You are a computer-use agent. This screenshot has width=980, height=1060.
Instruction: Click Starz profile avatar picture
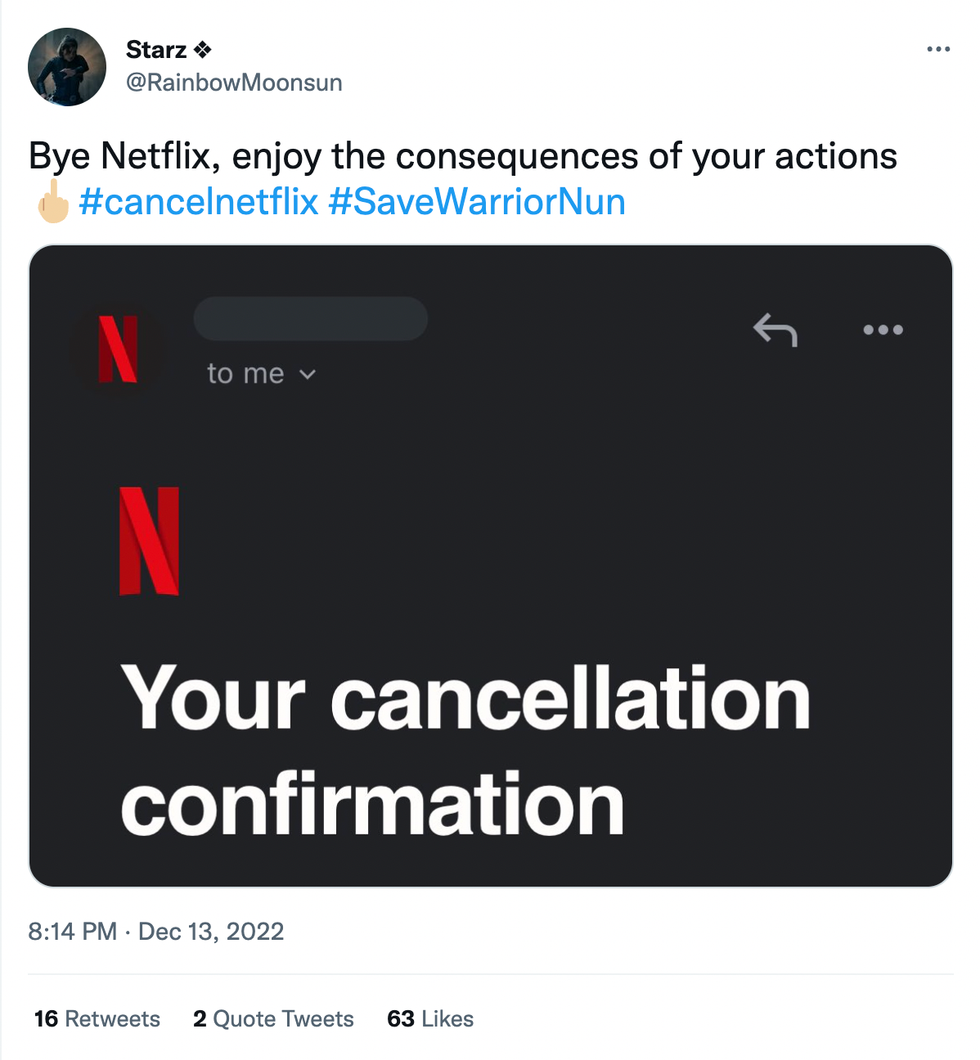tap(67, 67)
